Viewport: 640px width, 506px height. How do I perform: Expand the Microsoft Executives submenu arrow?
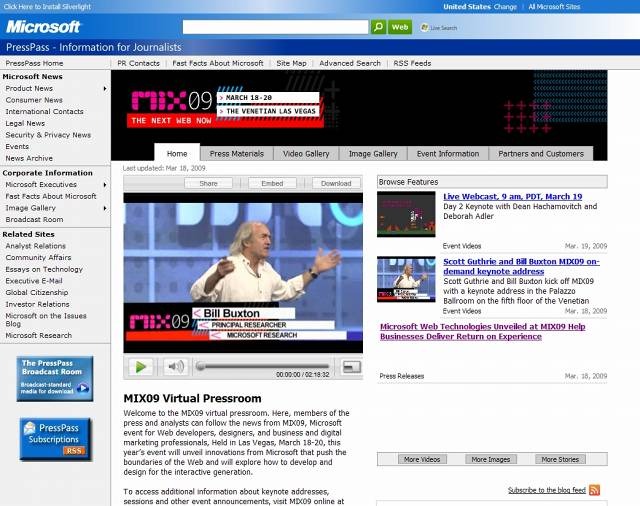tap(105, 185)
